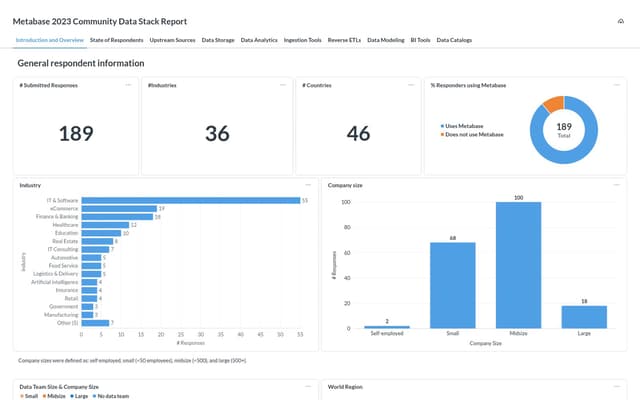Click the company sizes definition footnote text
640x400 pixels.
coord(132,360)
